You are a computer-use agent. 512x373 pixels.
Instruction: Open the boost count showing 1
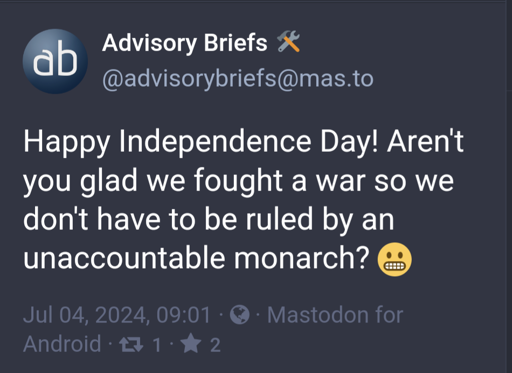tap(157, 345)
